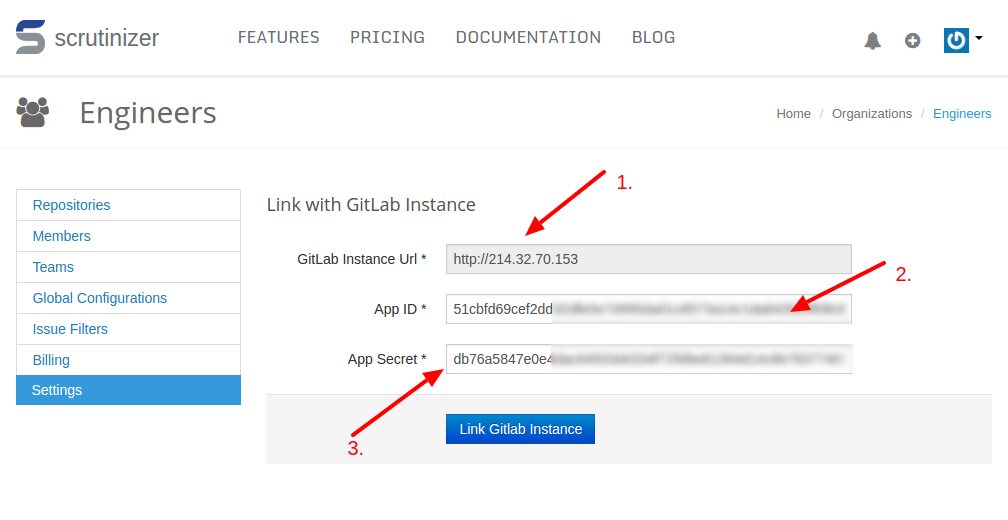Click the Link Gitlab Instance button
The image size is (1008, 520).
click(520, 429)
